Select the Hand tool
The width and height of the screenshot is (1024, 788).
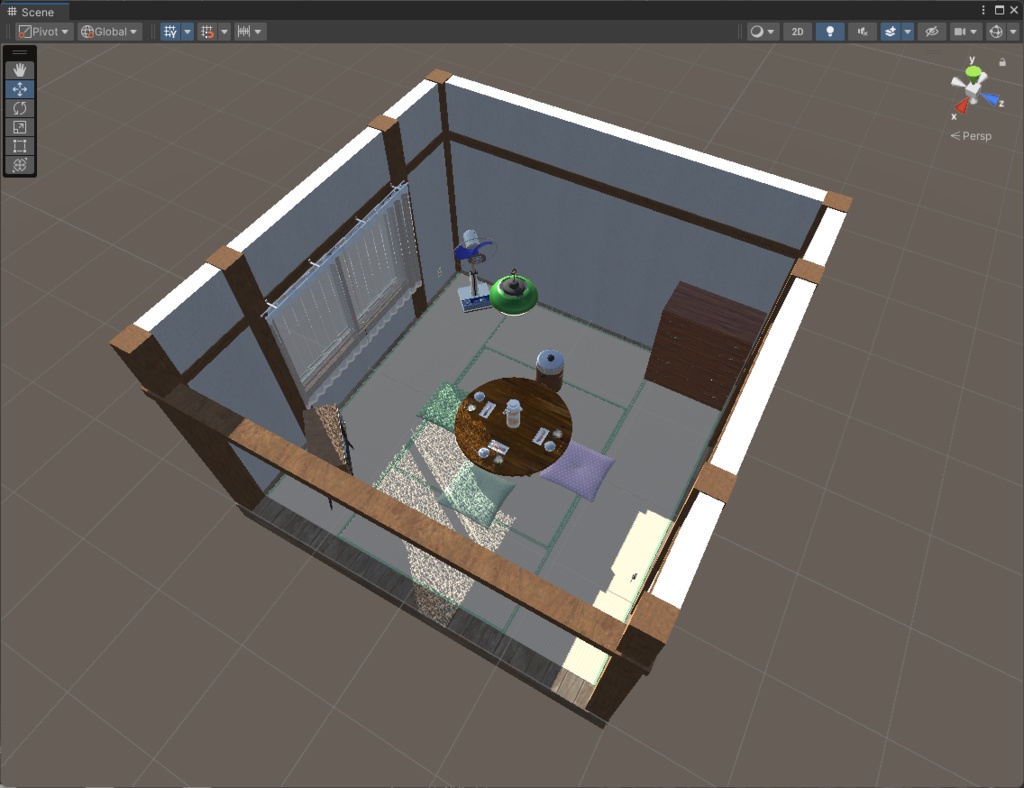click(19, 69)
